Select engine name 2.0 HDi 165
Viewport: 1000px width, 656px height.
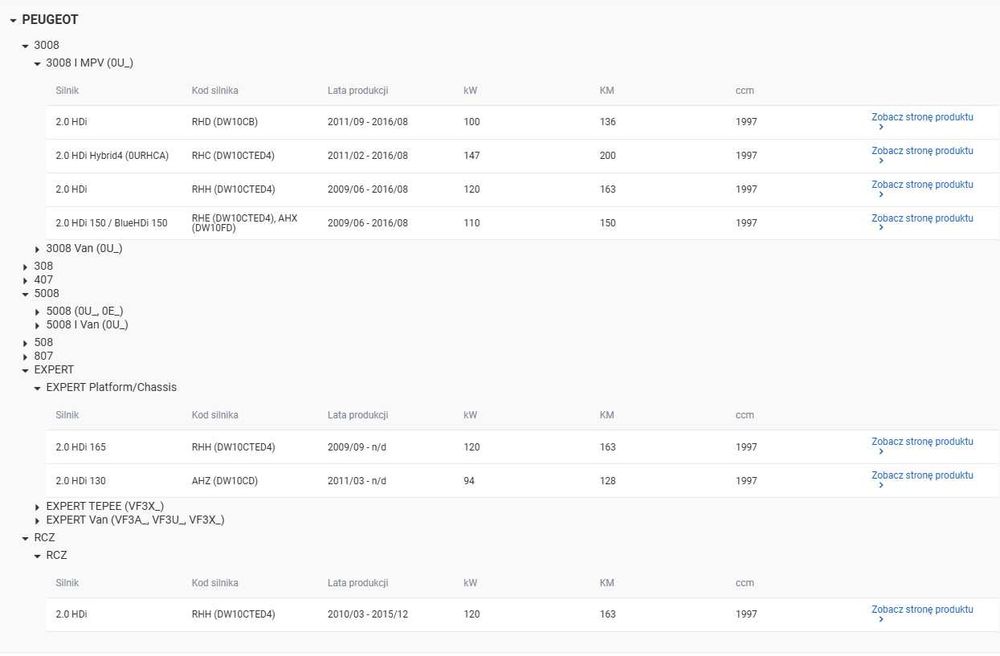81,447
